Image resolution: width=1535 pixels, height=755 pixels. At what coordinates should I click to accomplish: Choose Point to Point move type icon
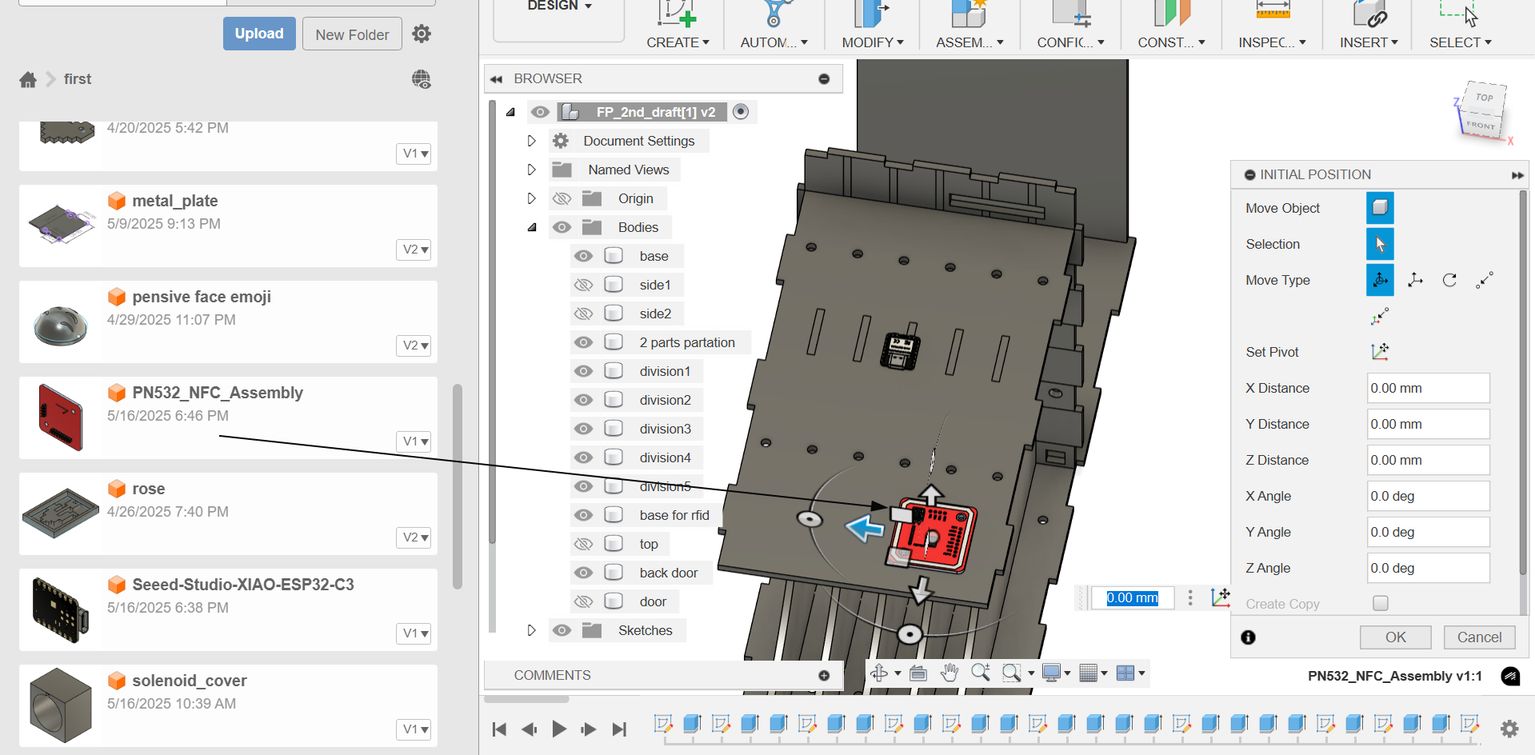[1484, 280]
